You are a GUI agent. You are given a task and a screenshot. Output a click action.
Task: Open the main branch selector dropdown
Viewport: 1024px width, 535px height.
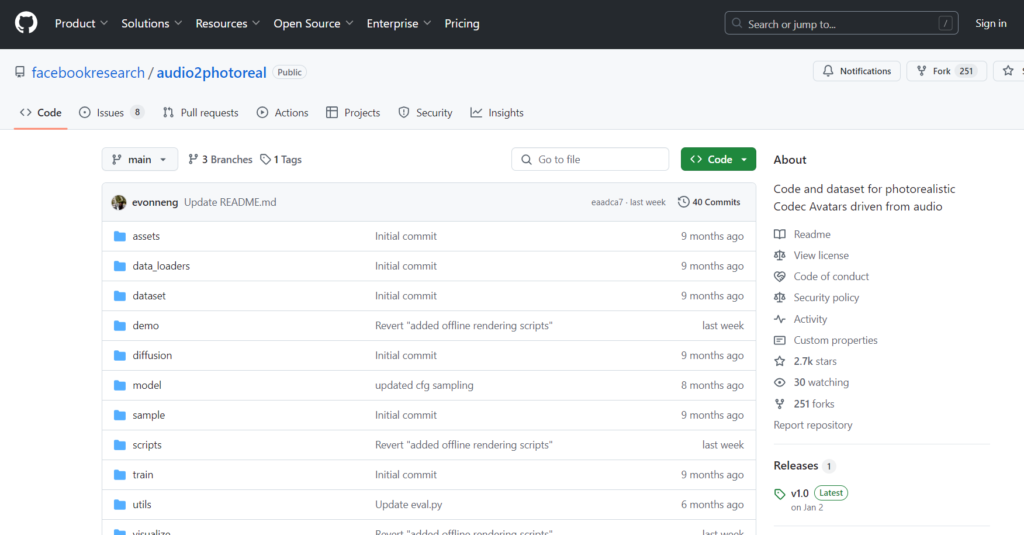[x=140, y=159]
